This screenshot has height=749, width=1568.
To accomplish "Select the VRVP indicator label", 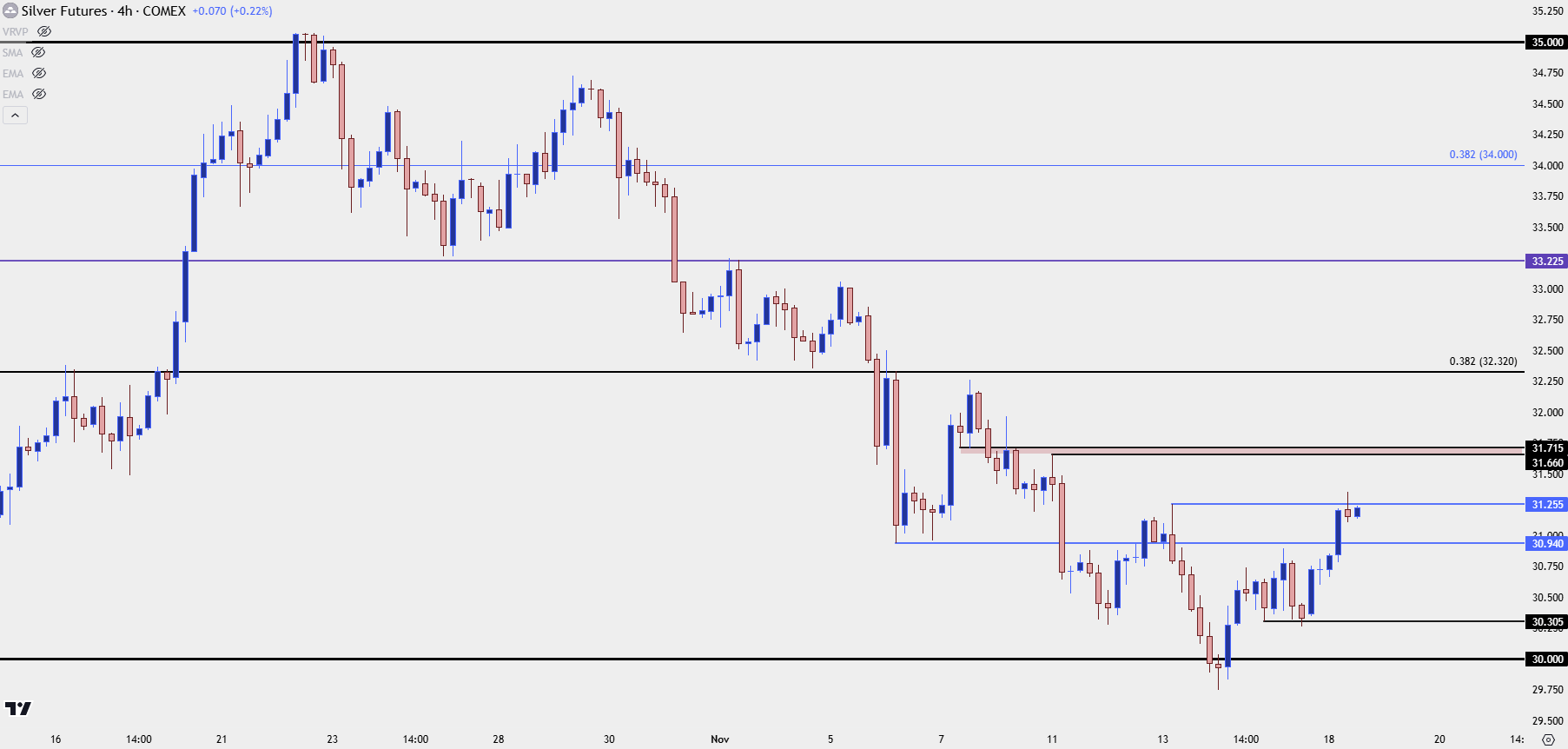I will (x=15, y=31).
